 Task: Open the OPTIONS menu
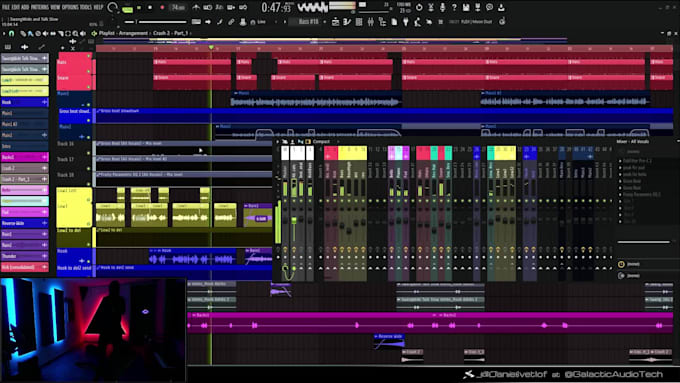pyautogui.click(x=70, y=7)
